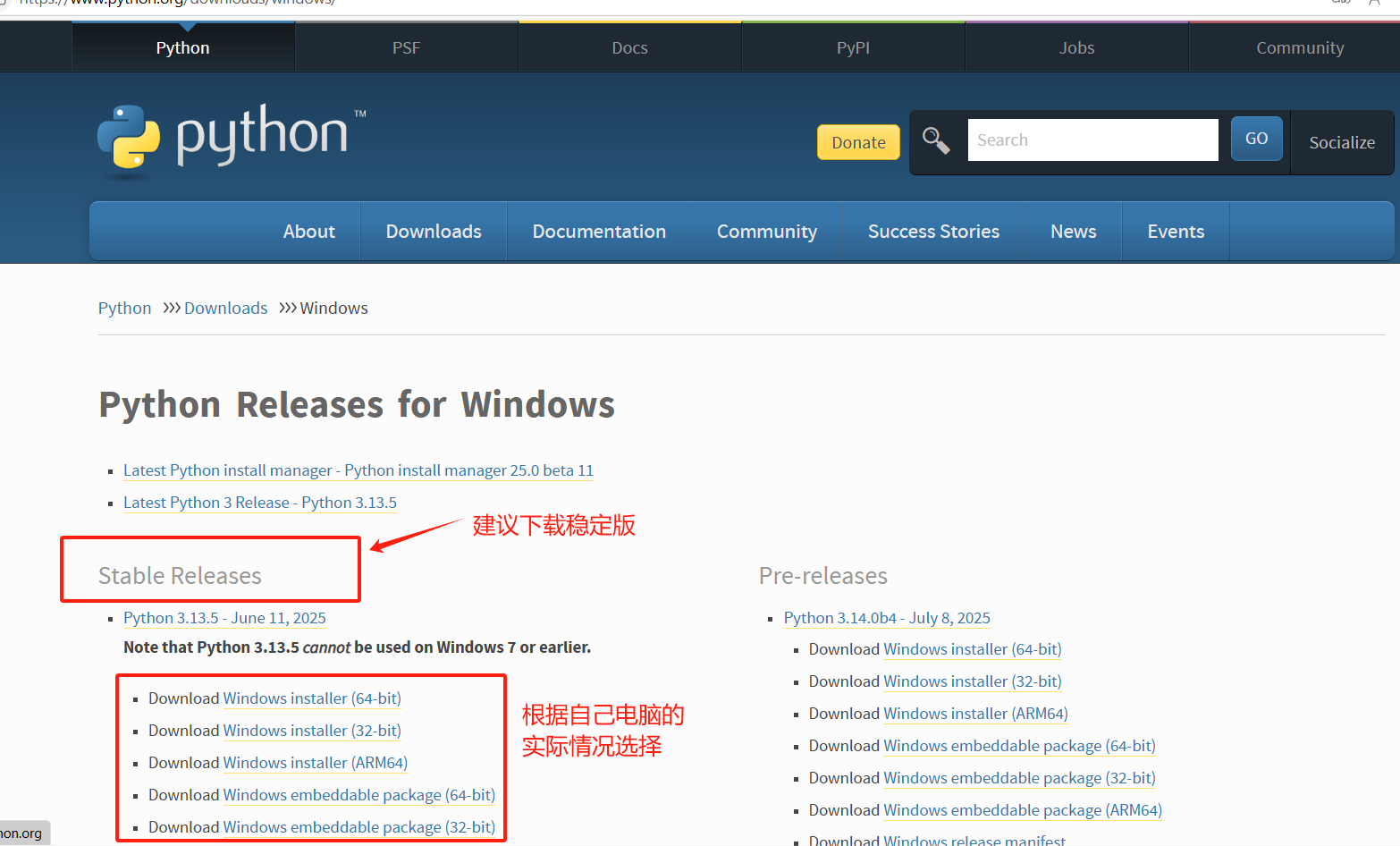Open Python 3.13.5 - June 11, 2025 link

click(224, 618)
